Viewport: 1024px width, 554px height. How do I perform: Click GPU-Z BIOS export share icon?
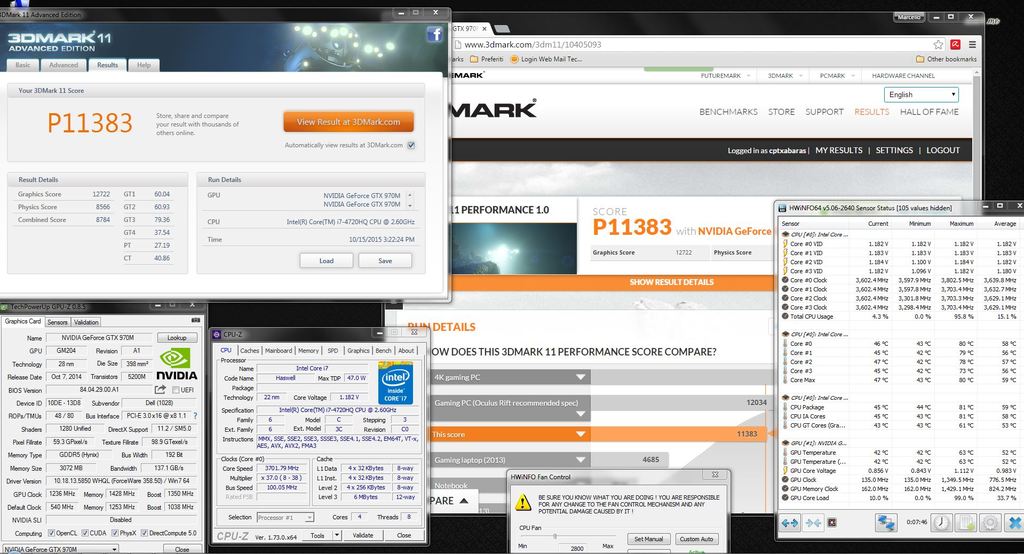pyautogui.click(x=160, y=390)
